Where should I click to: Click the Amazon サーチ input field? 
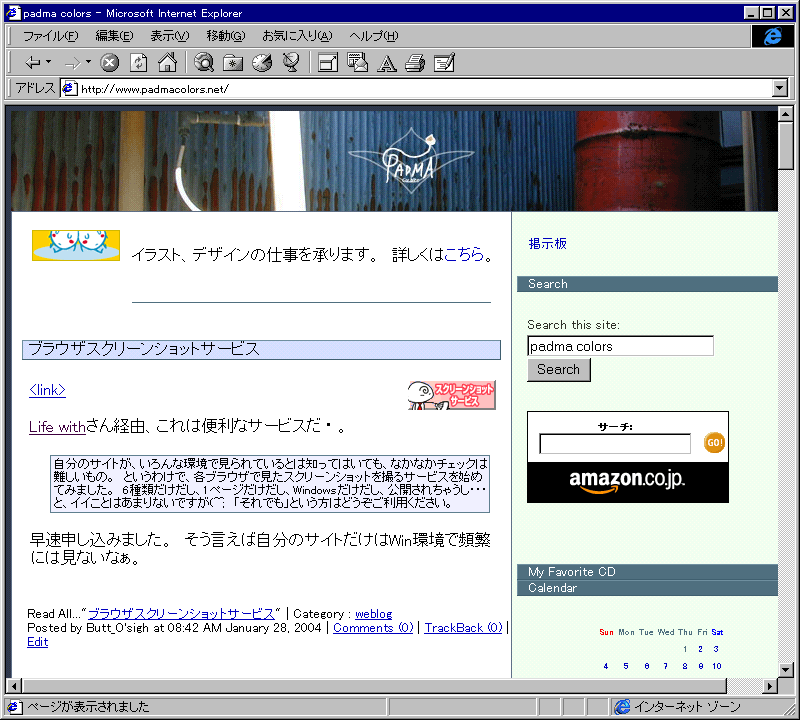click(x=615, y=443)
